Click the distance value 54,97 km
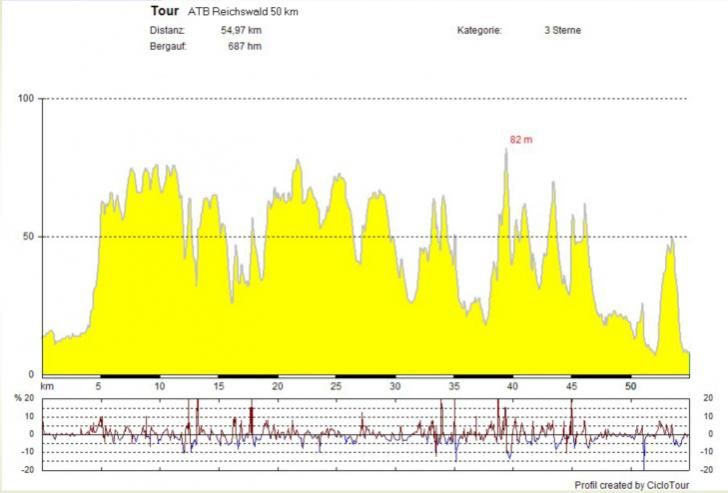This screenshot has width=728, height=493. coord(241,30)
